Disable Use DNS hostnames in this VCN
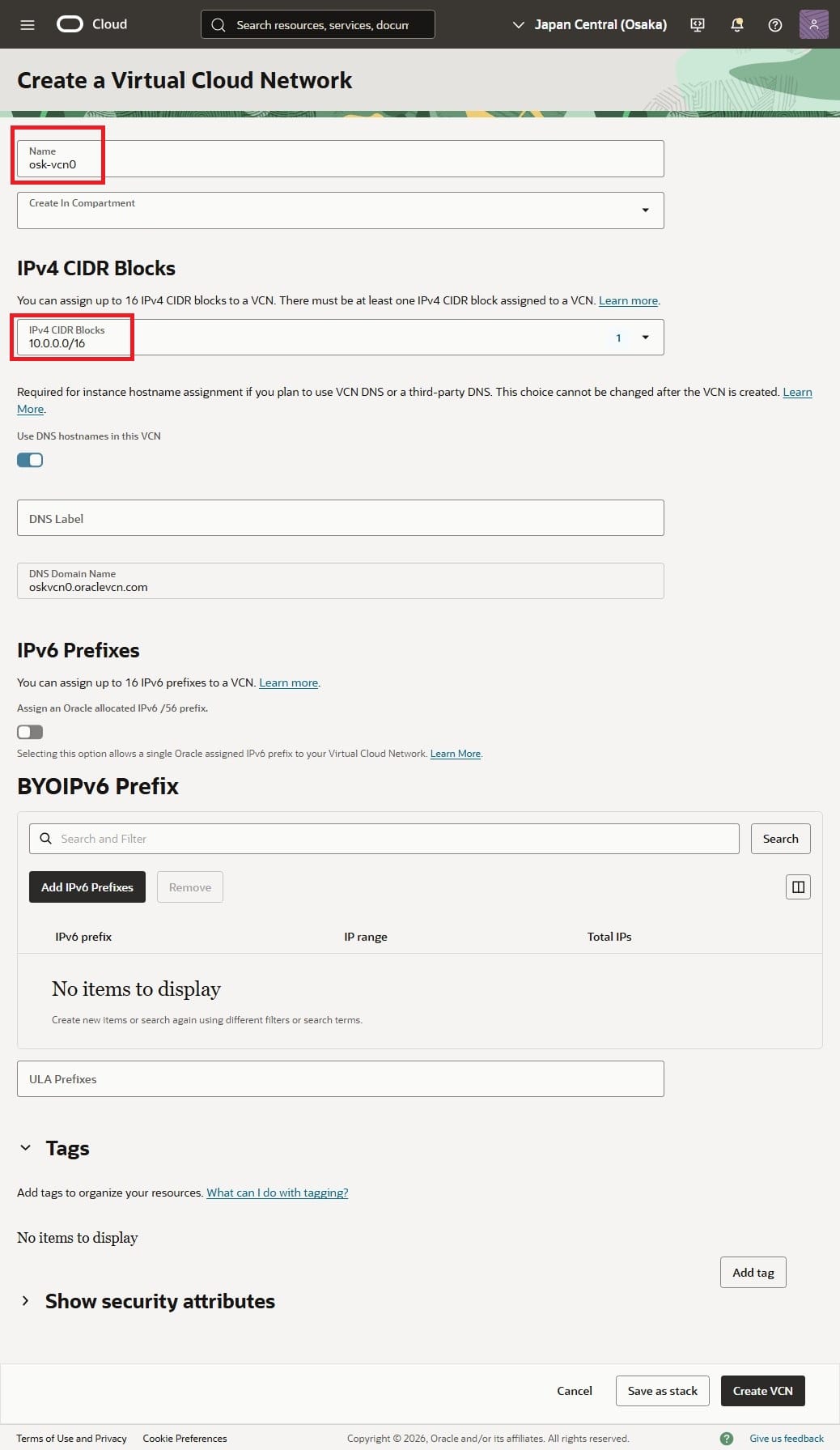This screenshot has width=840, height=1450. pyautogui.click(x=30, y=460)
